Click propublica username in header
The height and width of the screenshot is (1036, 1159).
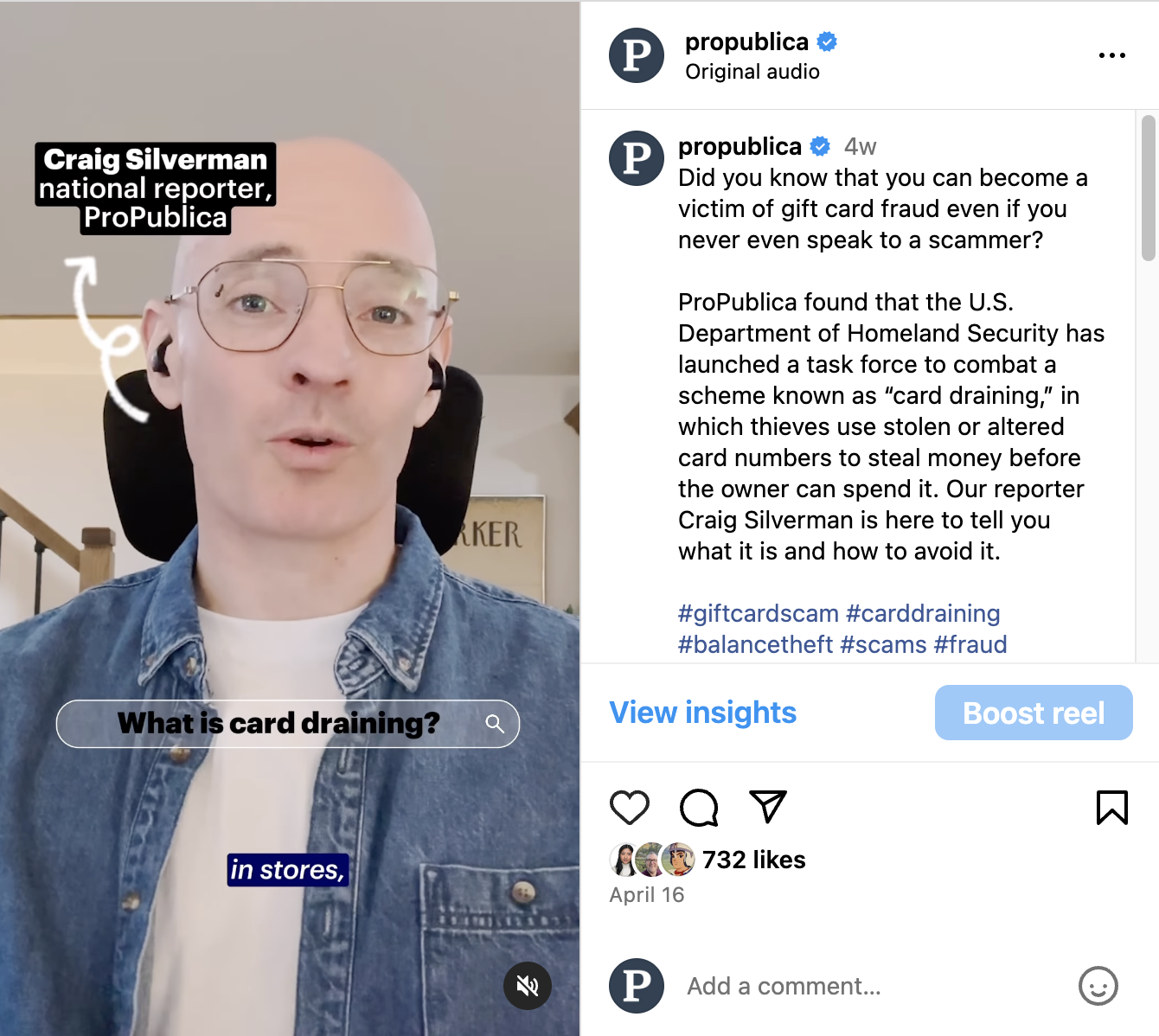coord(746,42)
